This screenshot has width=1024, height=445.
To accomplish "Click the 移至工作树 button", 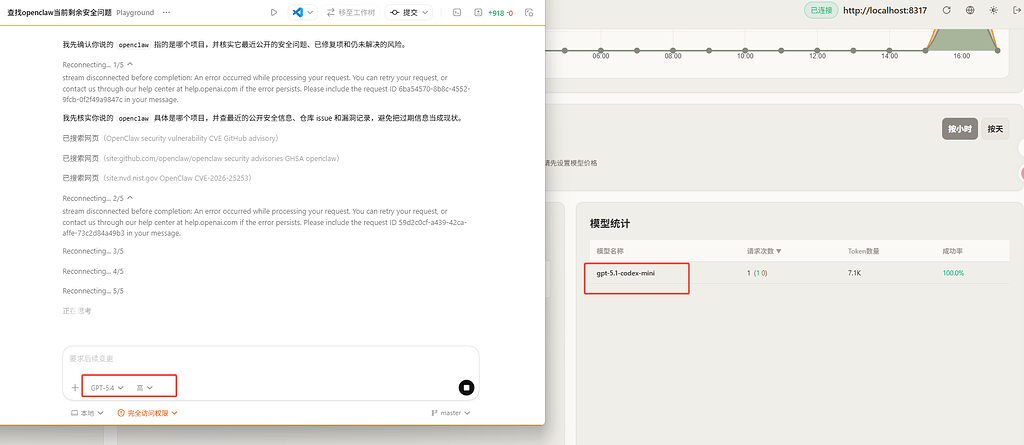I will tap(351, 12).
